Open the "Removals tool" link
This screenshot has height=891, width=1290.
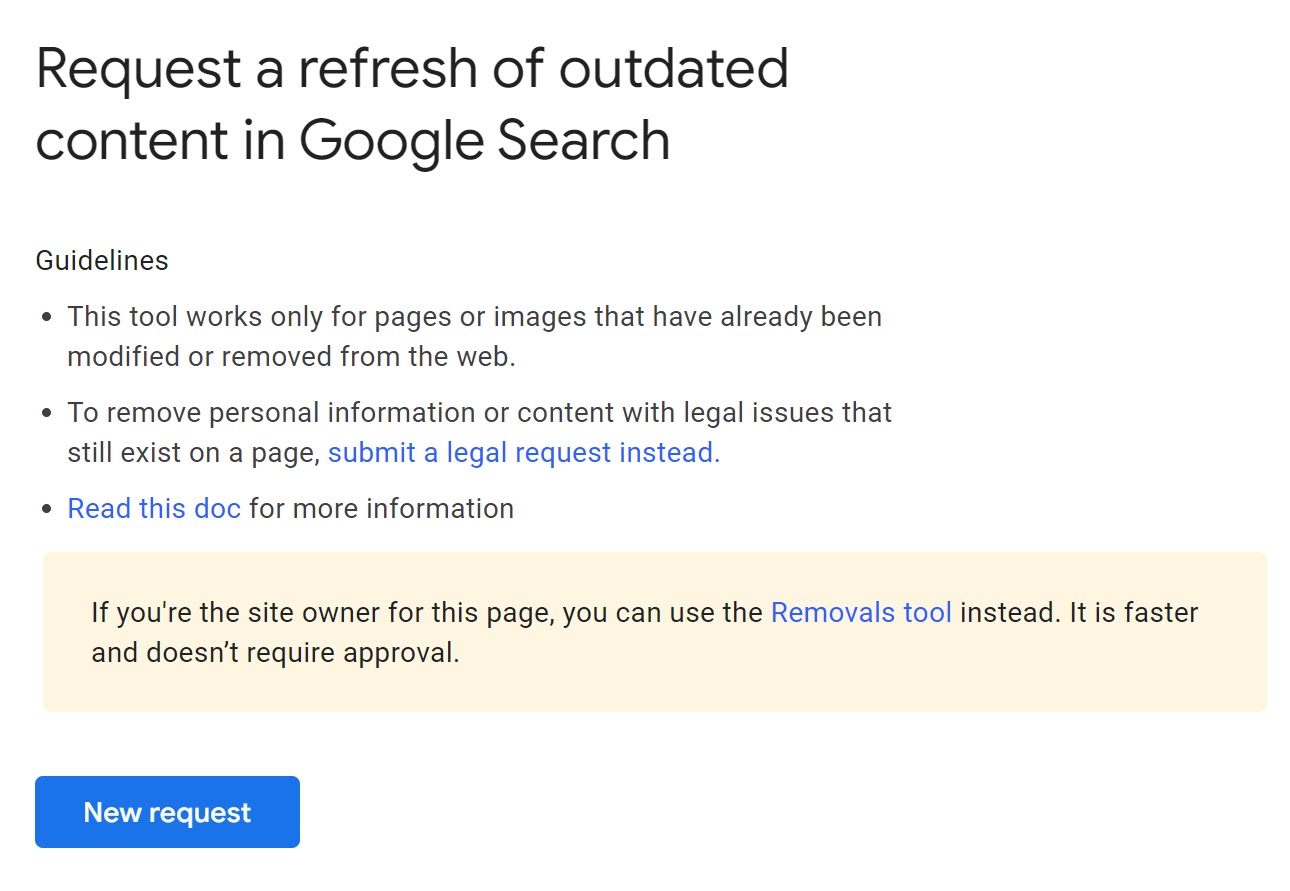coord(860,612)
